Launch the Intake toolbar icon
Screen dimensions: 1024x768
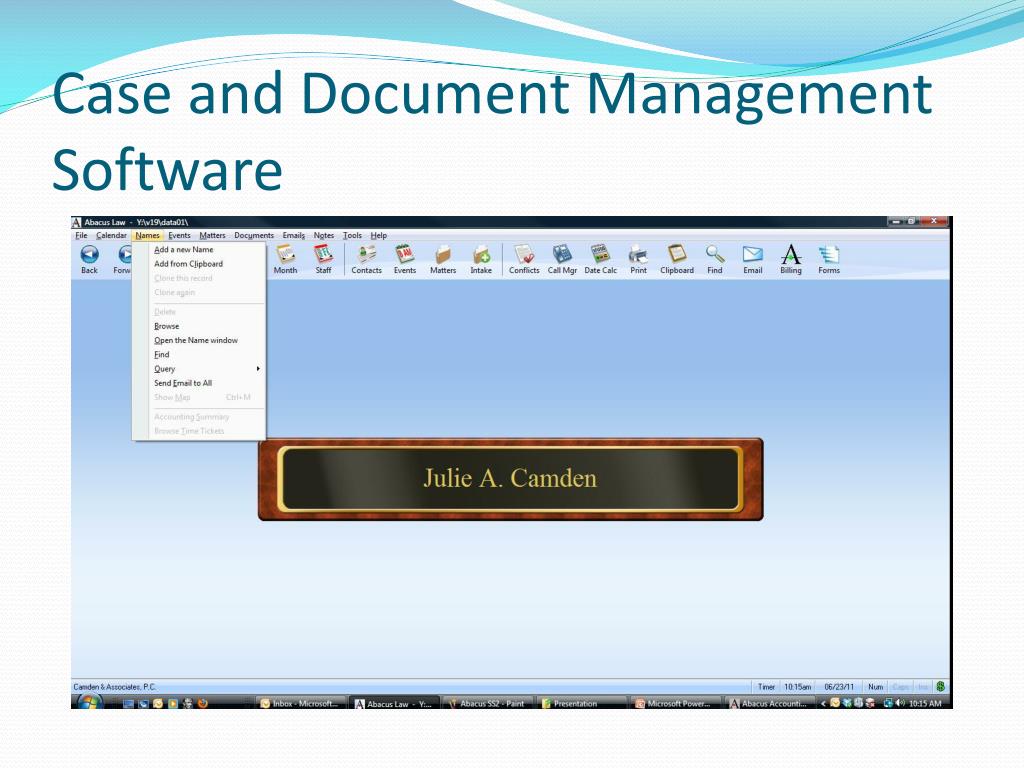[481, 255]
